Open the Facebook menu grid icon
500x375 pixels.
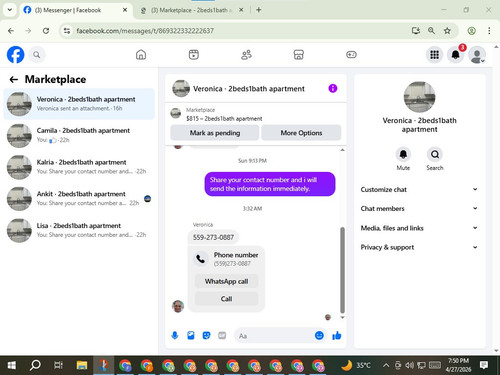coord(434,55)
